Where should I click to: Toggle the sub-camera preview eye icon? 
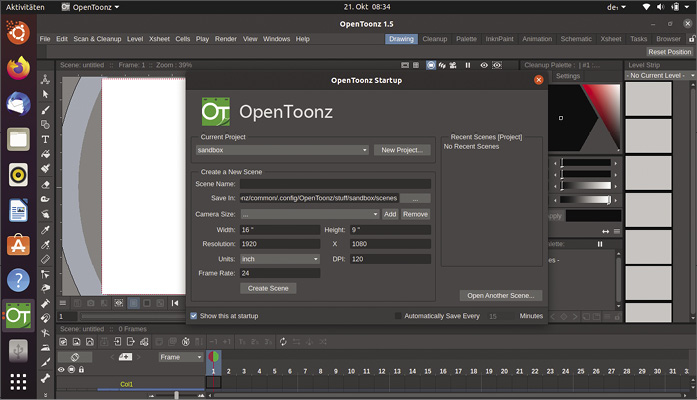point(497,65)
